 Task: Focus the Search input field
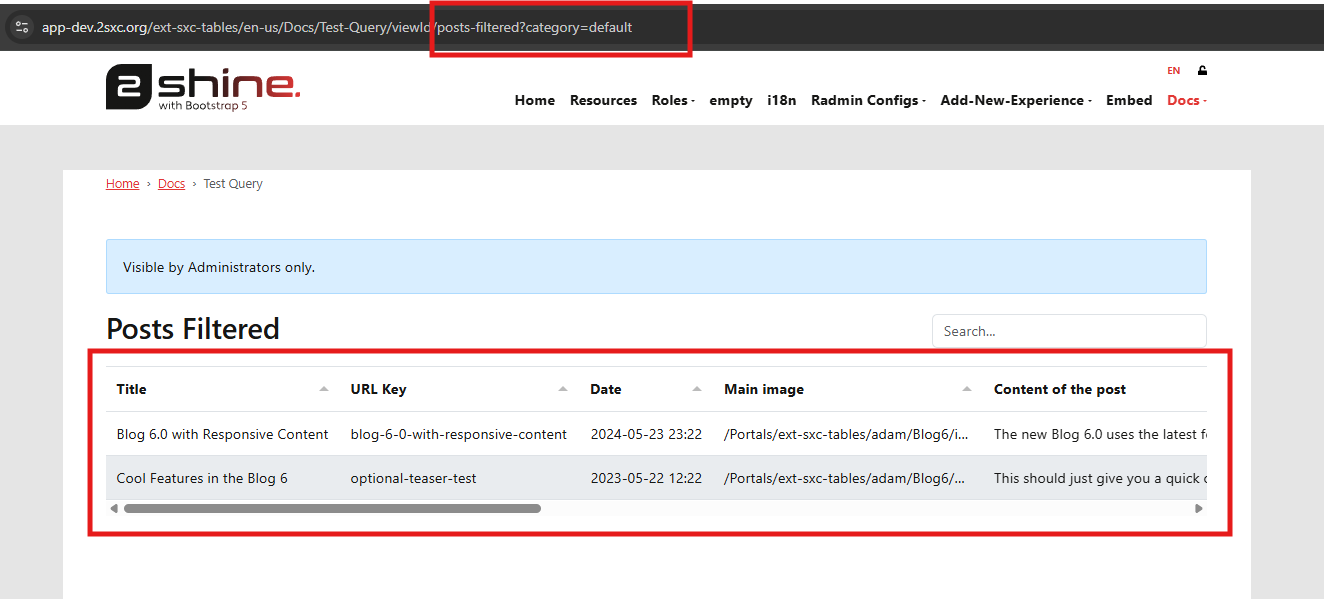coord(1069,331)
